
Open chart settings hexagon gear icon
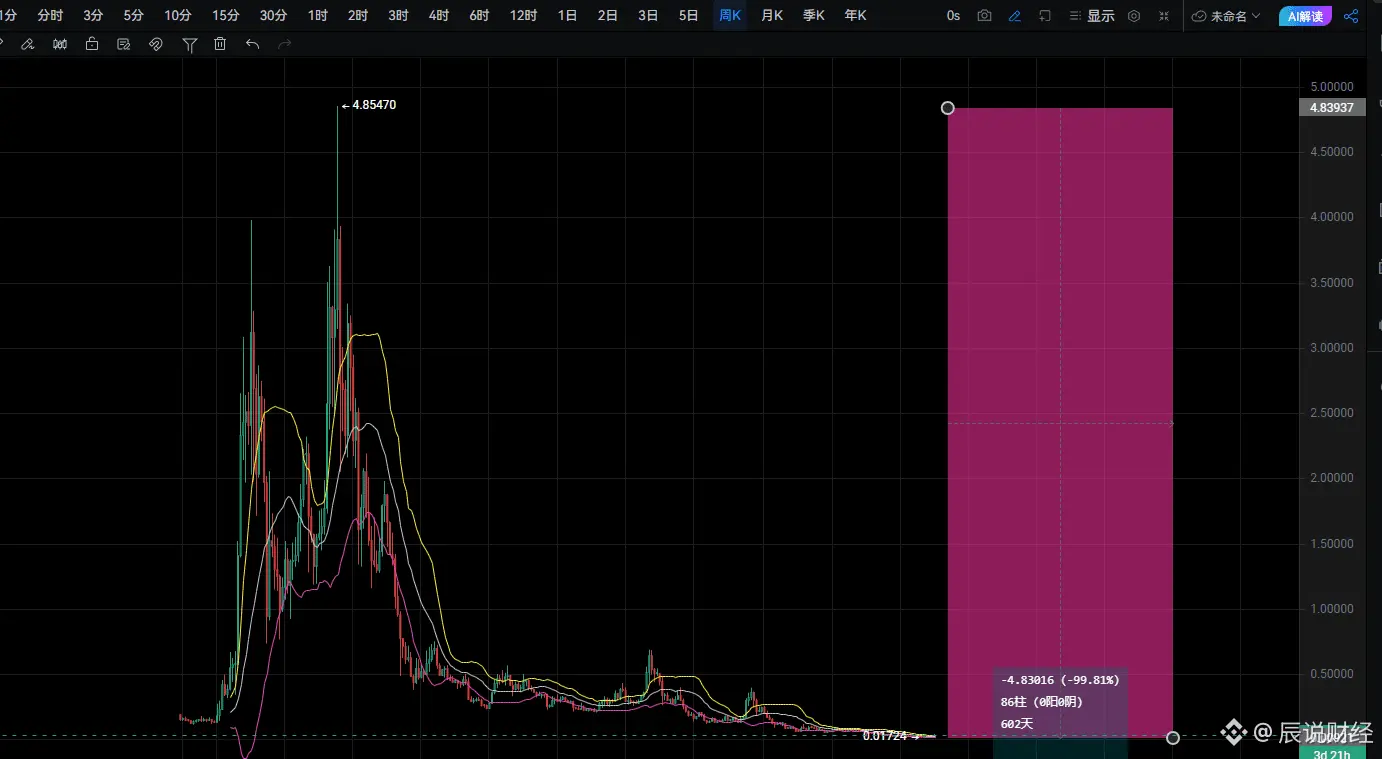click(x=1134, y=16)
